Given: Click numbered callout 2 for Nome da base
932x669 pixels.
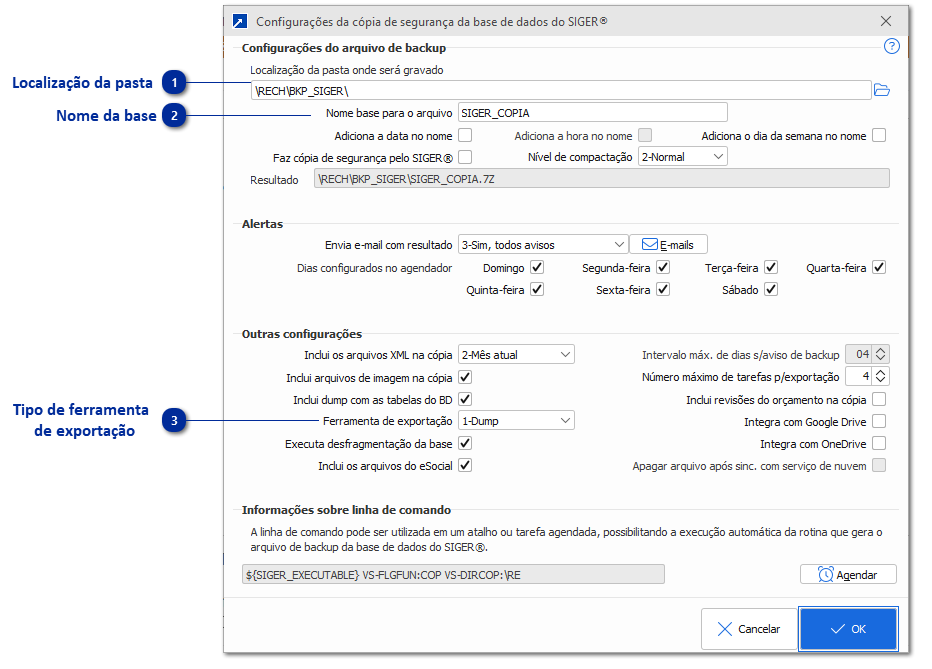Looking at the screenshot, I should [x=174, y=115].
